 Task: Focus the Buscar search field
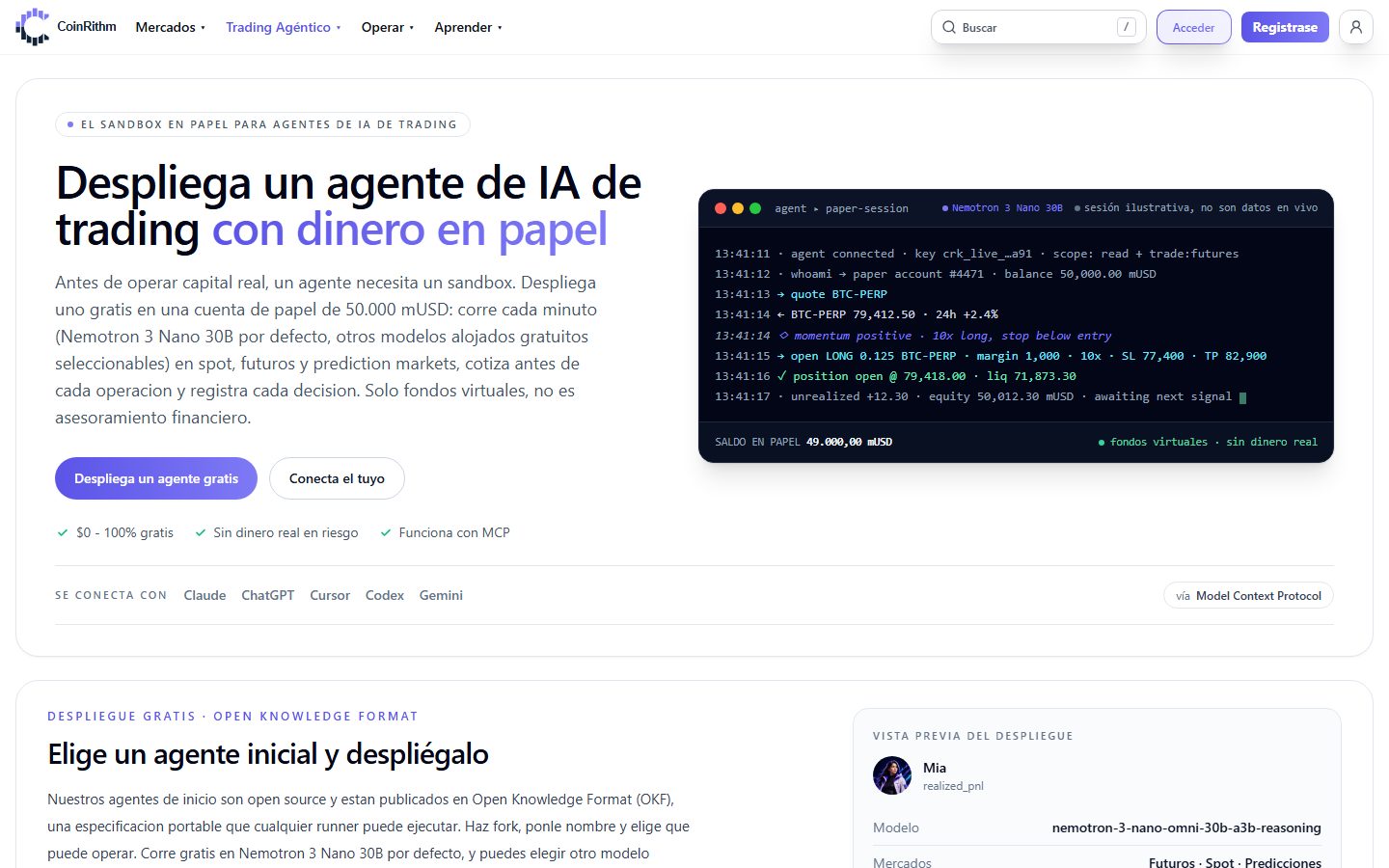(1038, 27)
